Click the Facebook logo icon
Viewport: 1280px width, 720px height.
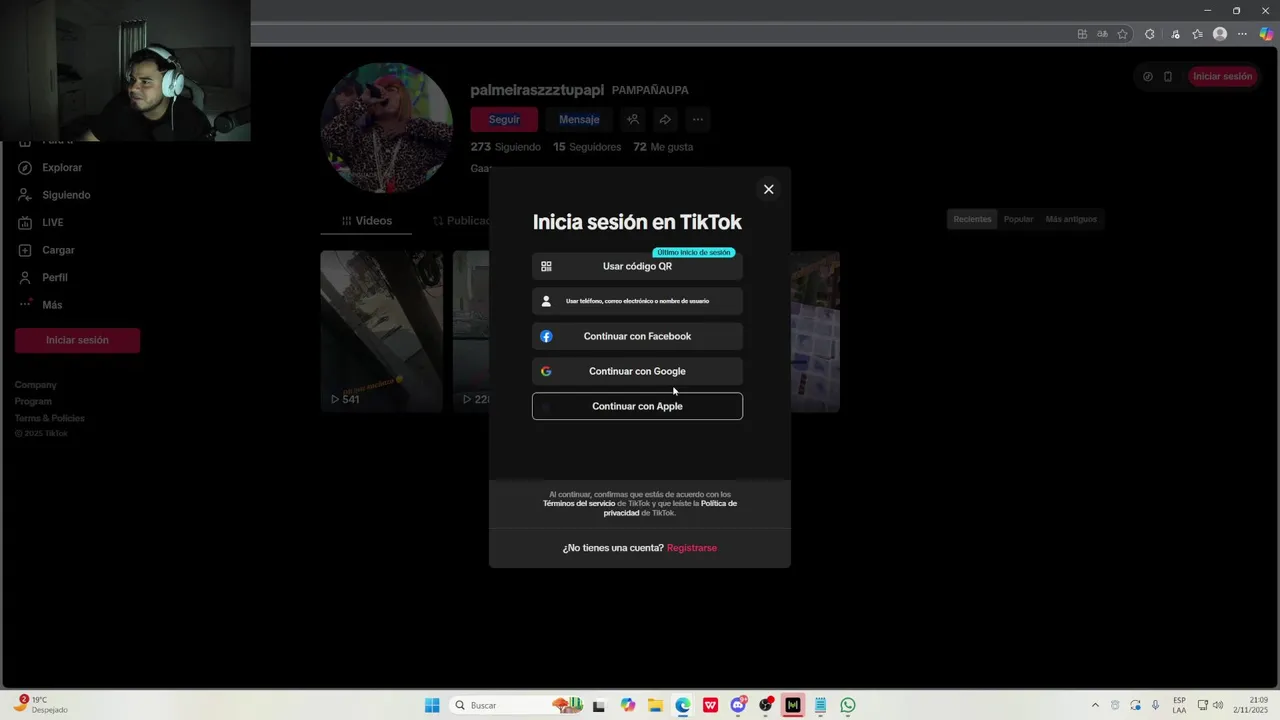coord(546,336)
